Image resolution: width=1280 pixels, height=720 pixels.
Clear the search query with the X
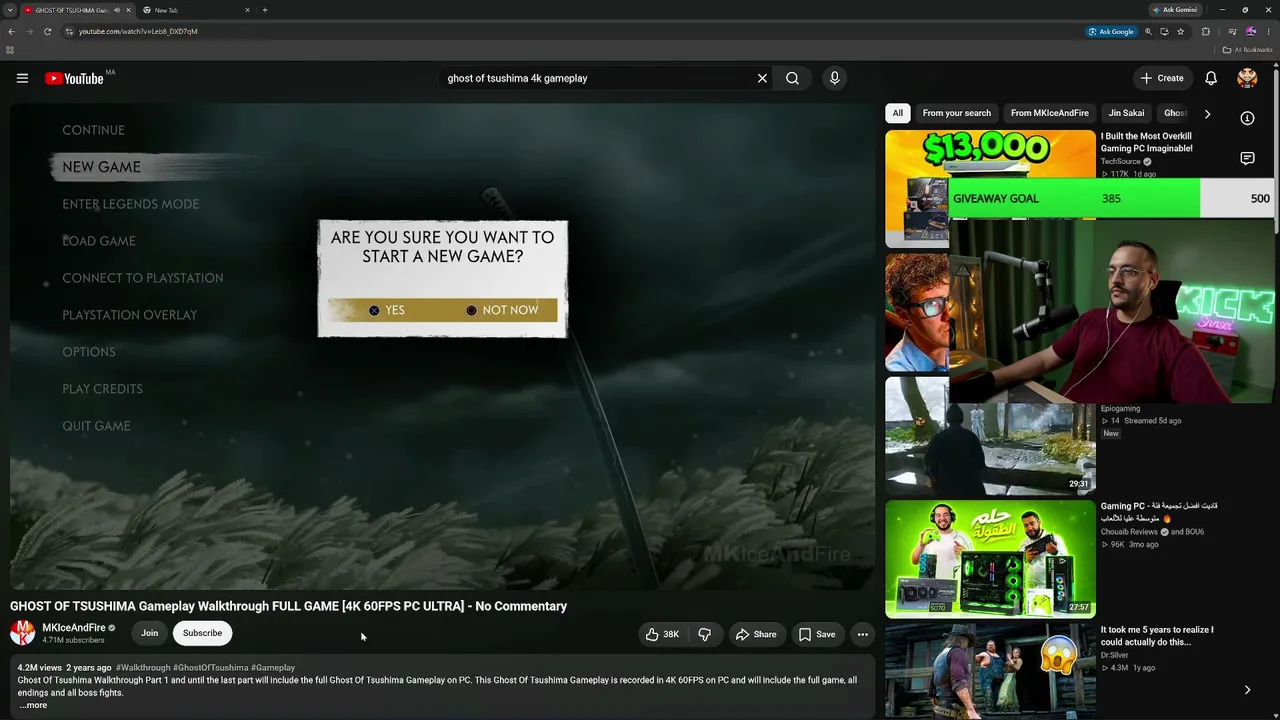tap(762, 78)
